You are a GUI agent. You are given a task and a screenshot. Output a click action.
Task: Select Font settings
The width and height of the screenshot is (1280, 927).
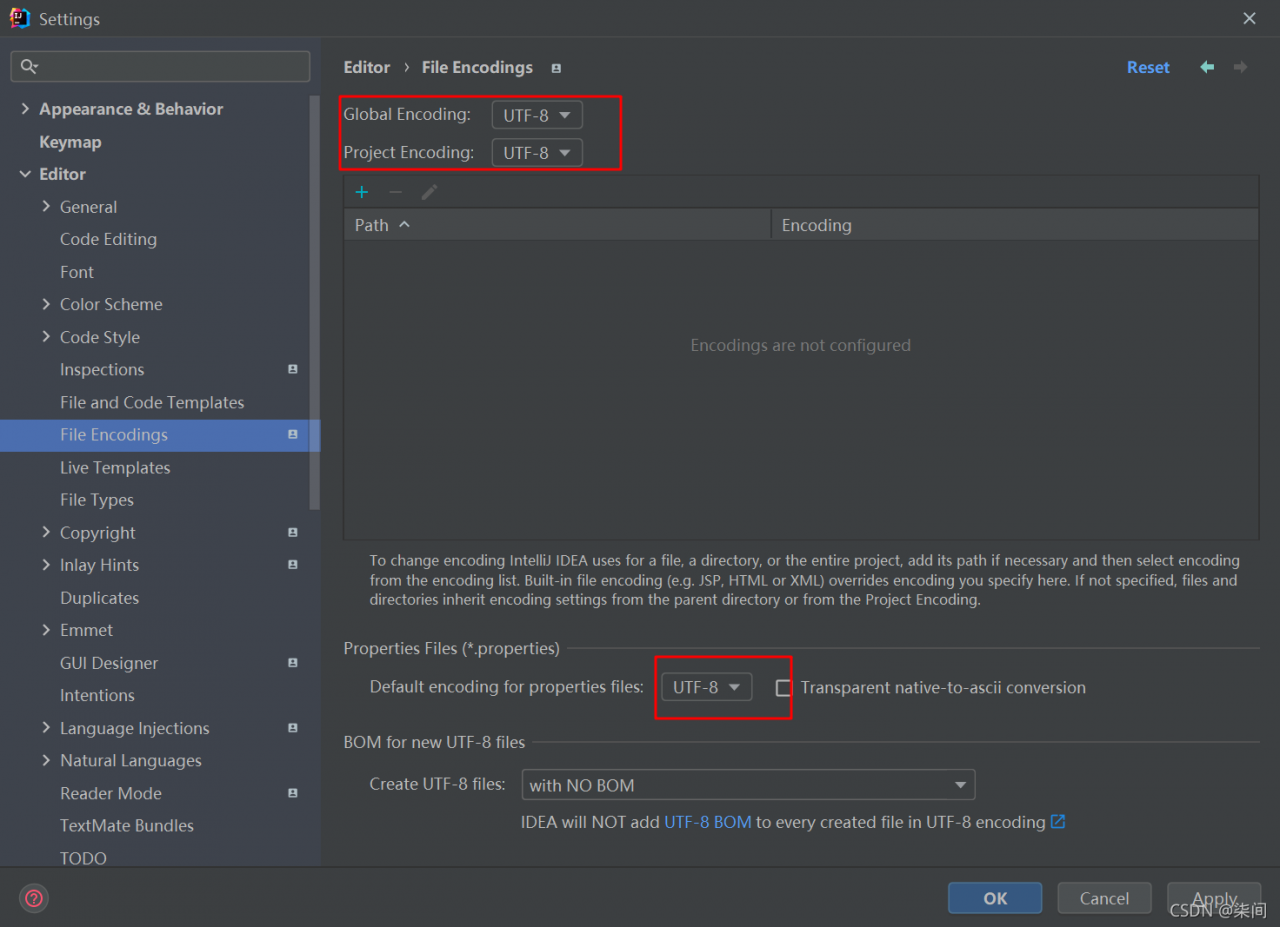coord(77,272)
